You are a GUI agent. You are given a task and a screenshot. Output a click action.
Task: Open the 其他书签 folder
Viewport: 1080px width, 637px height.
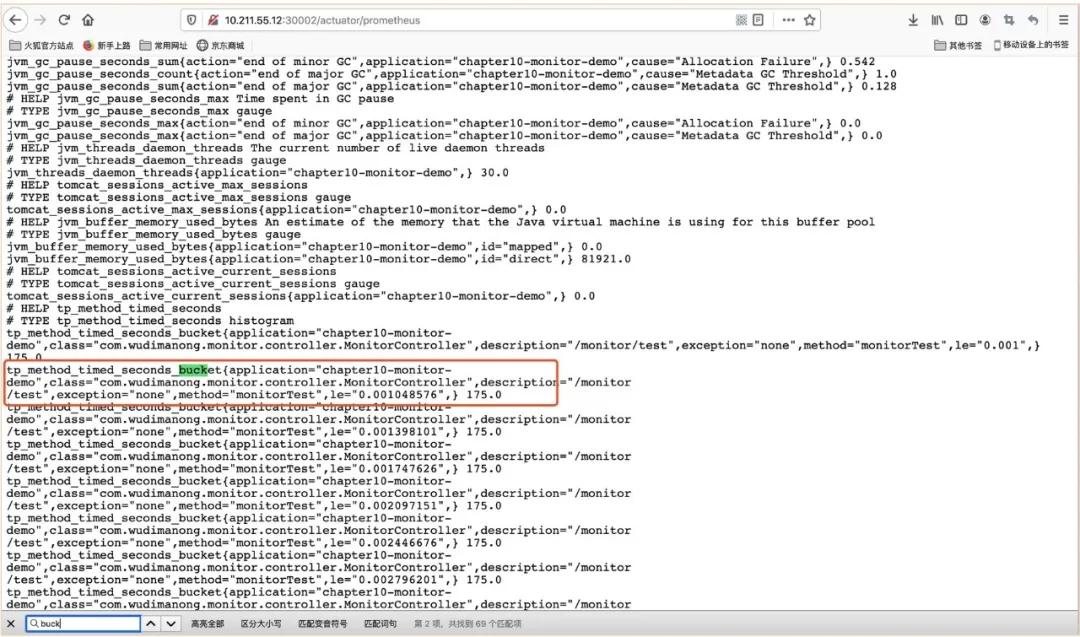point(958,45)
